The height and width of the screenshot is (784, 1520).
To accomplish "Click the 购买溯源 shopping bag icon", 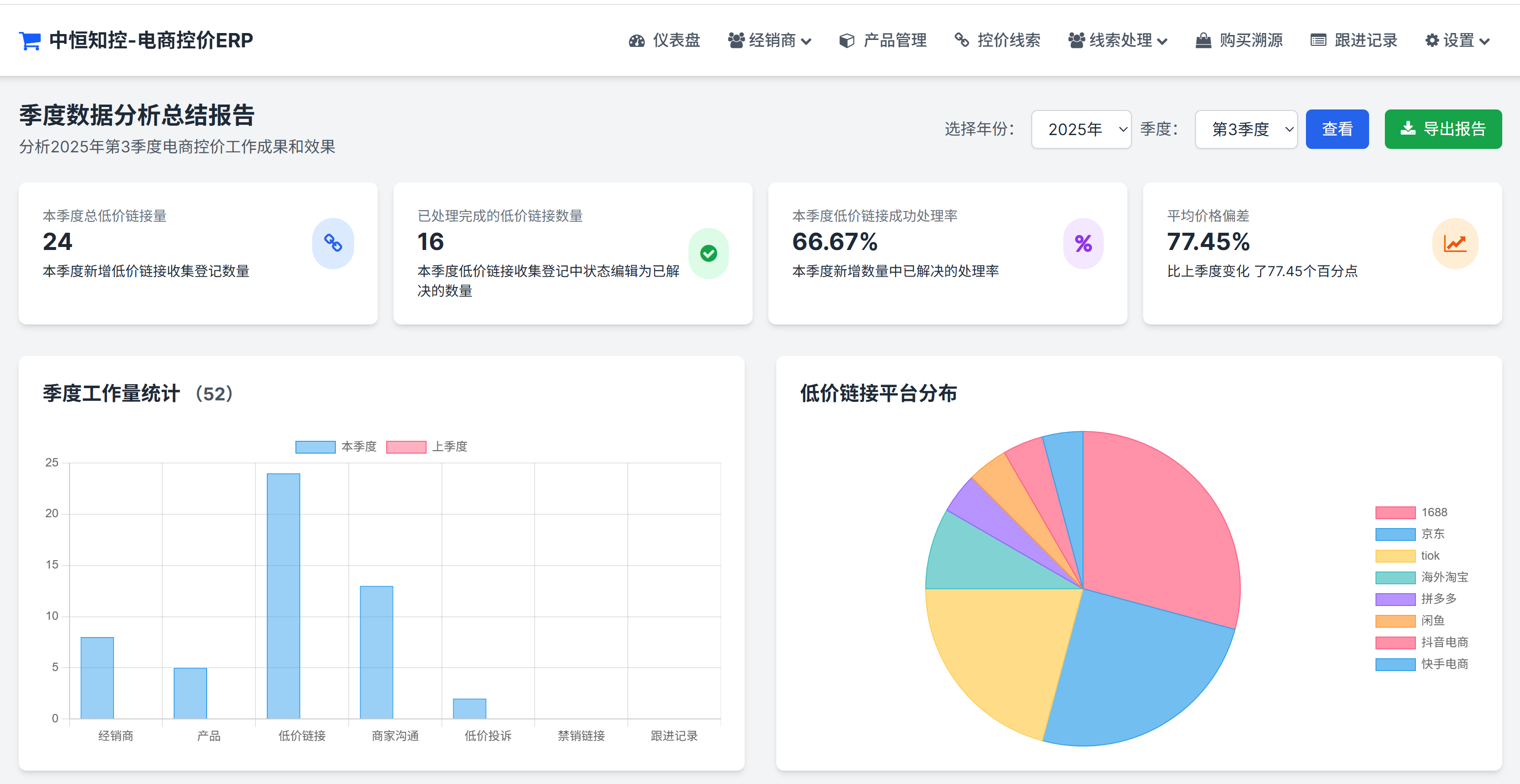I will [x=1203, y=41].
